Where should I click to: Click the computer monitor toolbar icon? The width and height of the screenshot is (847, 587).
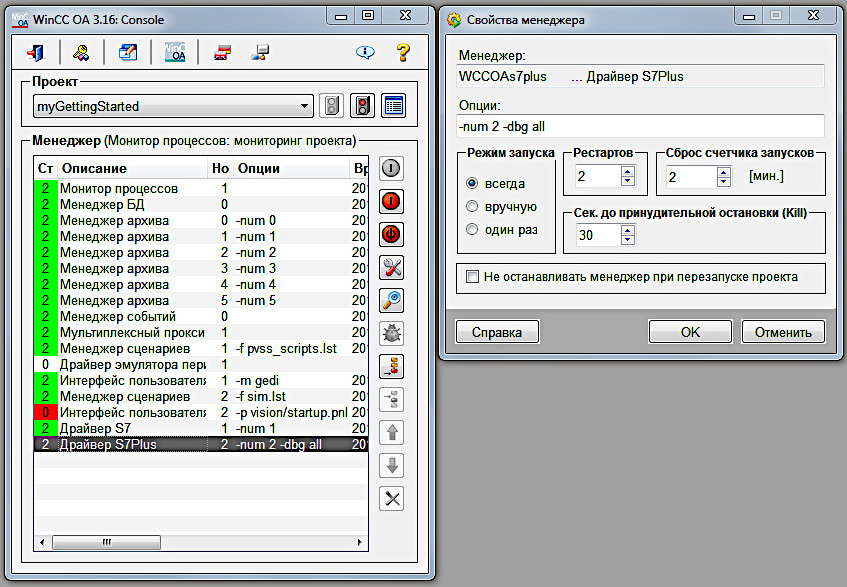[260, 52]
